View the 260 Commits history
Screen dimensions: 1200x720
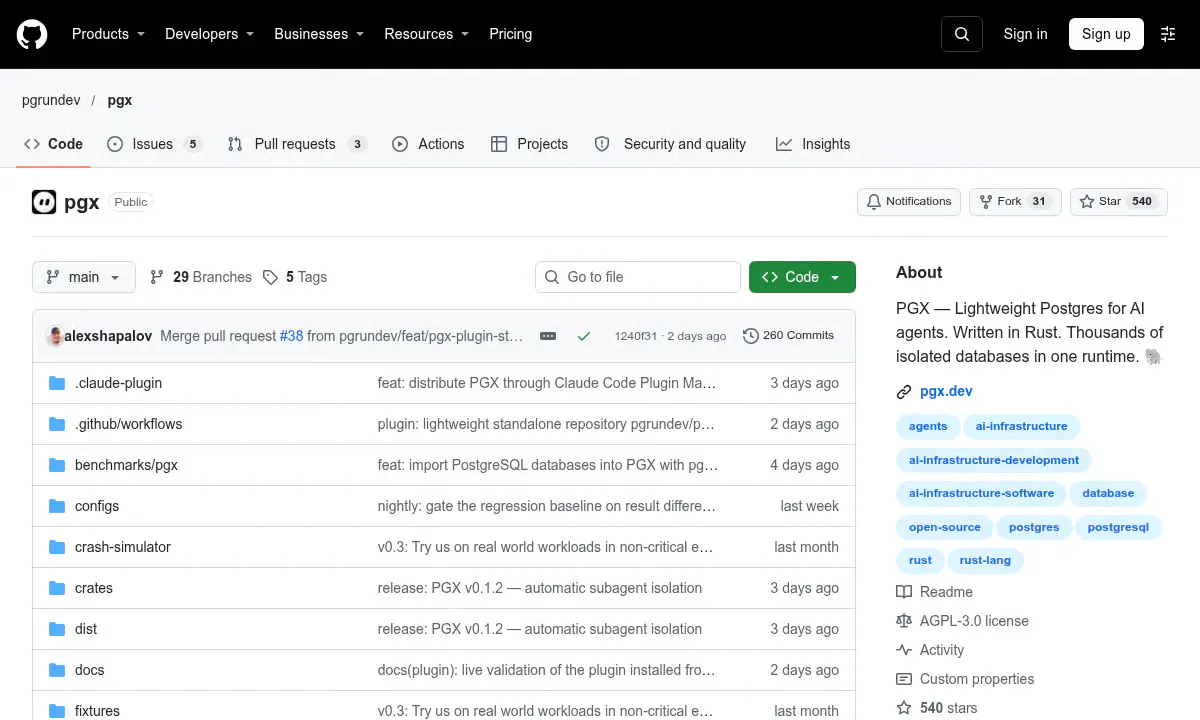click(x=788, y=336)
